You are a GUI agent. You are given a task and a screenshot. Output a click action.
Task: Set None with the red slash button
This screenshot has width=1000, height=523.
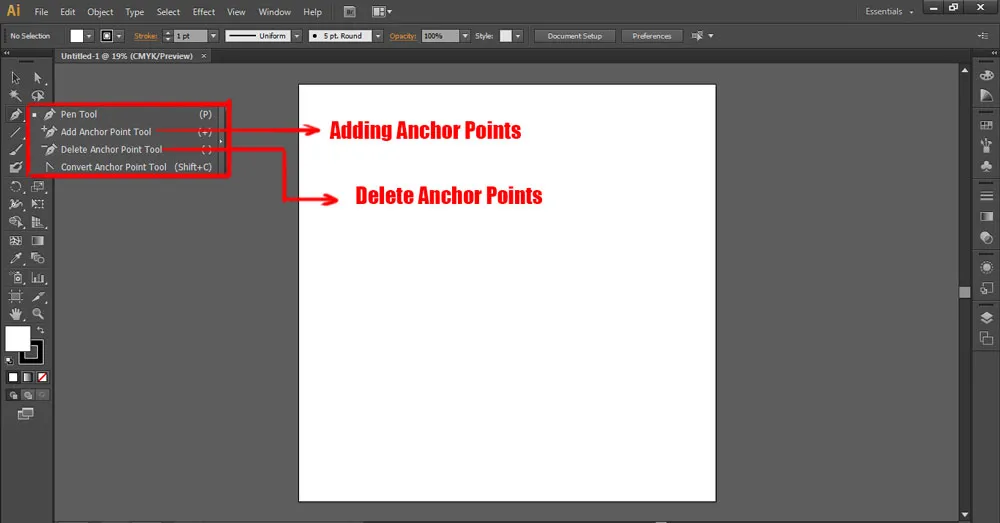[42, 378]
